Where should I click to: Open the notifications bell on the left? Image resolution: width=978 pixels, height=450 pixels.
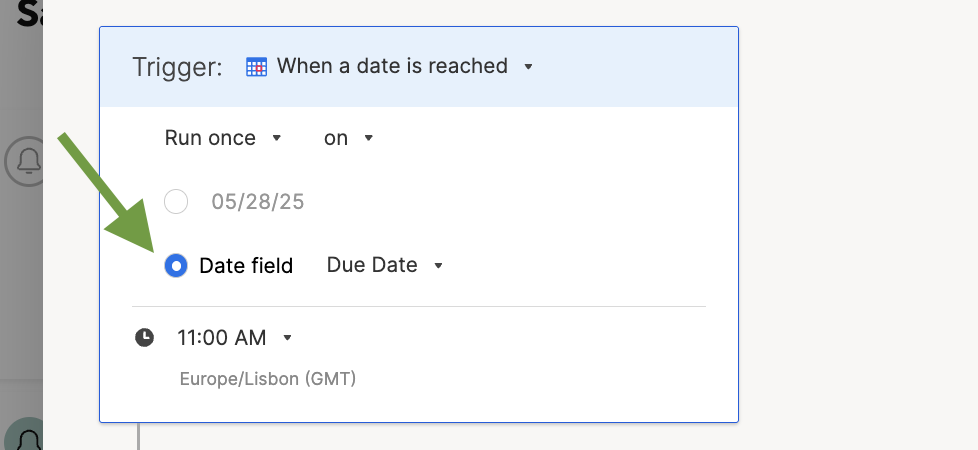pyautogui.click(x=24, y=161)
